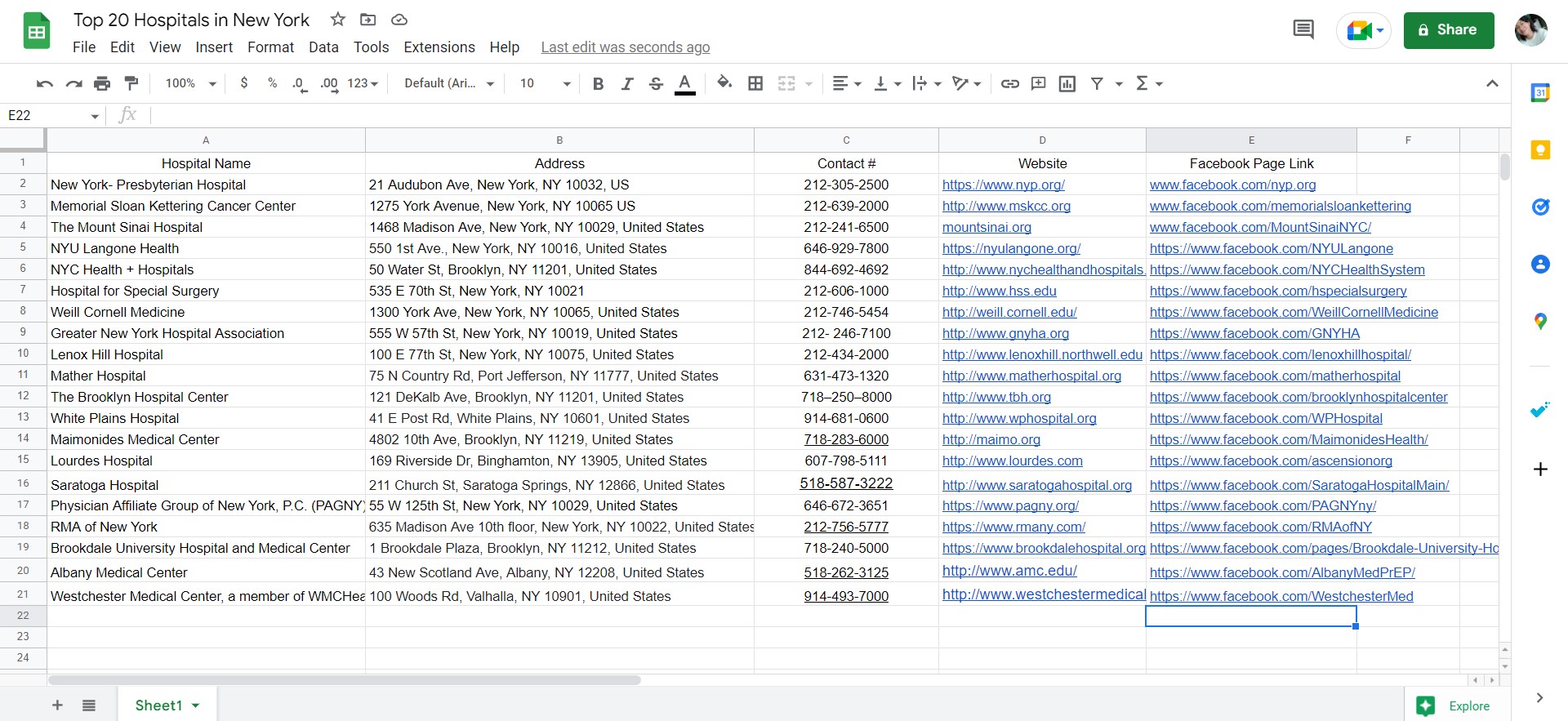Open the font size dropdown
Screen dimensions: 1568x721
pyautogui.click(x=545, y=83)
